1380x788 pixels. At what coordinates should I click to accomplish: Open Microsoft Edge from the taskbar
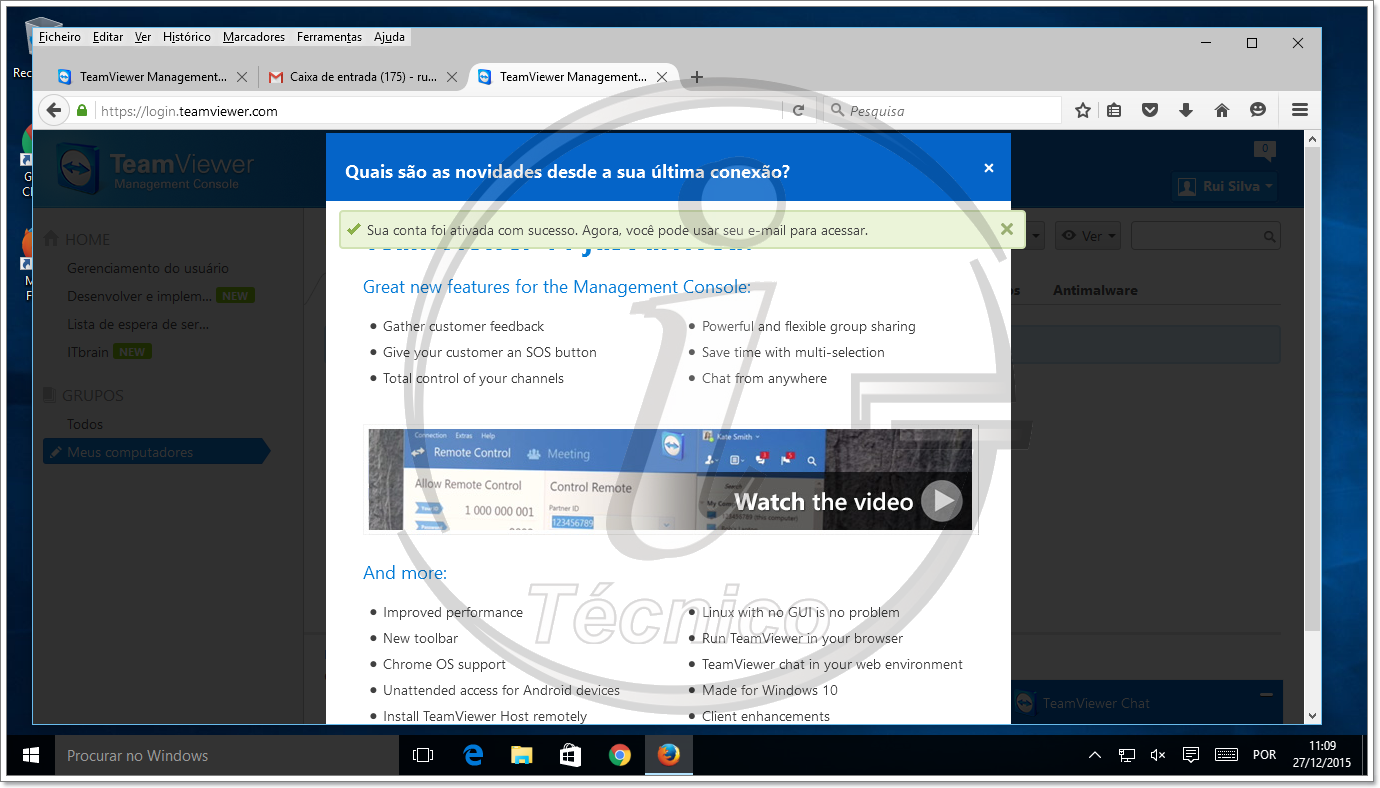(473, 755)
